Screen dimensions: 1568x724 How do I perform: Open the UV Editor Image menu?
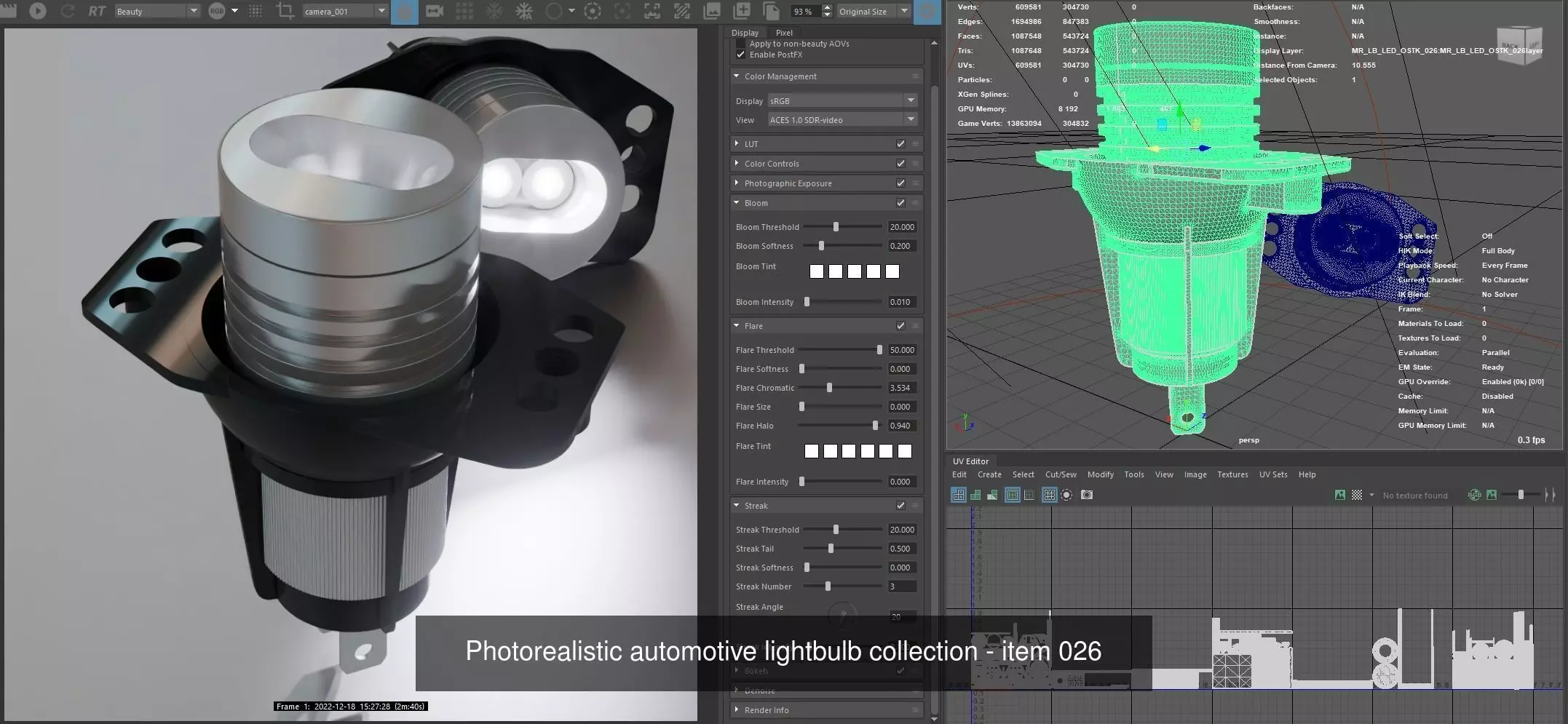coord(1195,474)
